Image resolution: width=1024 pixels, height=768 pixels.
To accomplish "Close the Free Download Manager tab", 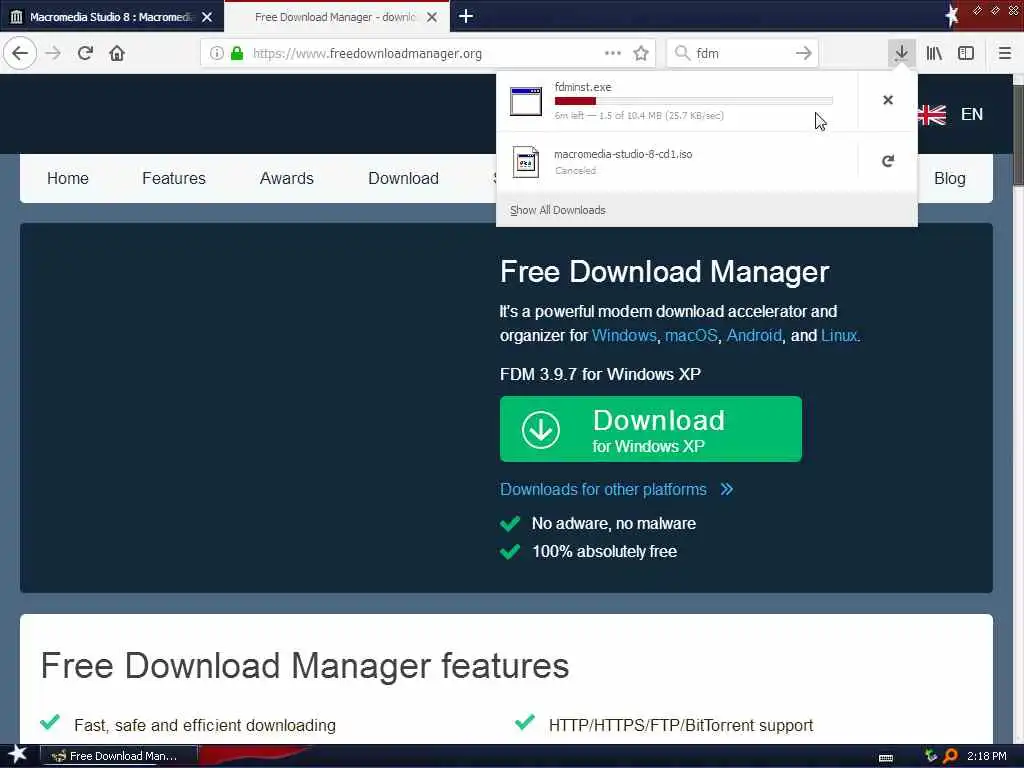I will [x=432, y=17].
